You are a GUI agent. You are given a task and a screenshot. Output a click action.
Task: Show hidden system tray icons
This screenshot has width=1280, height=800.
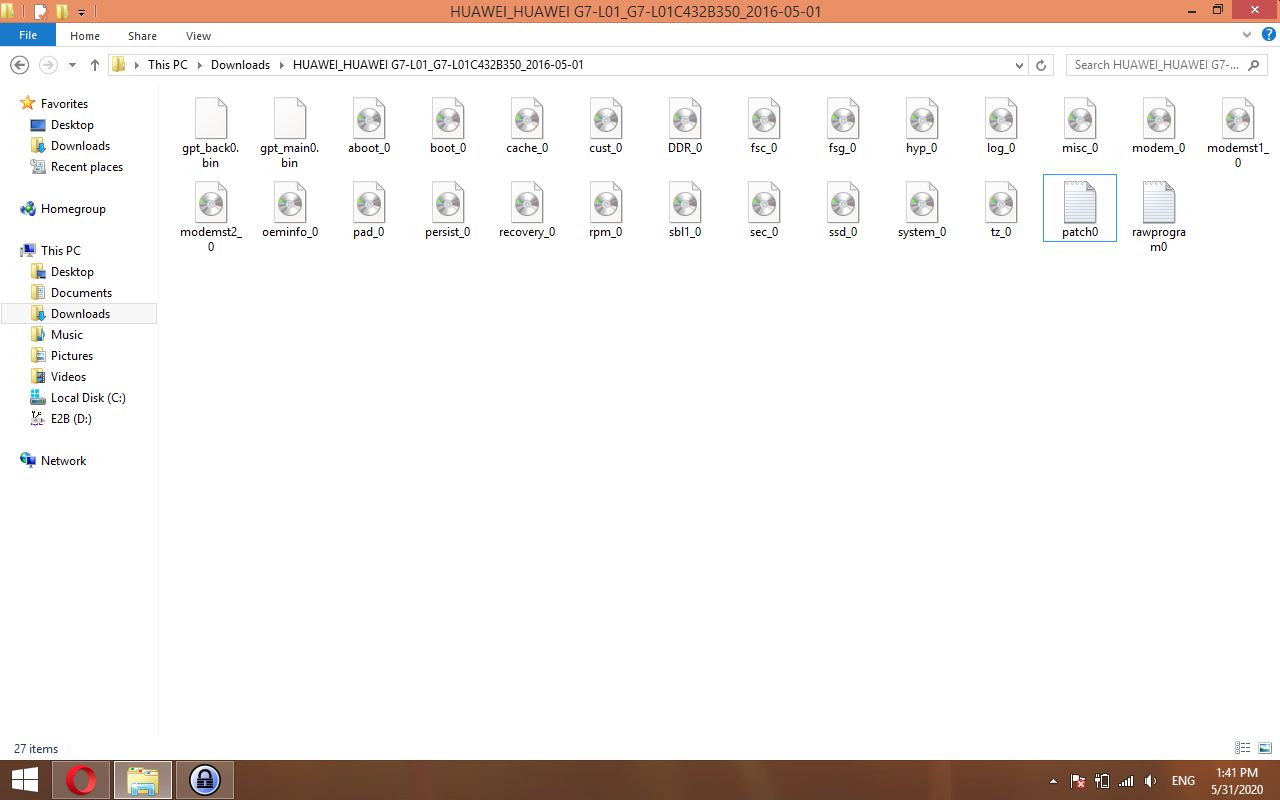1052,781
